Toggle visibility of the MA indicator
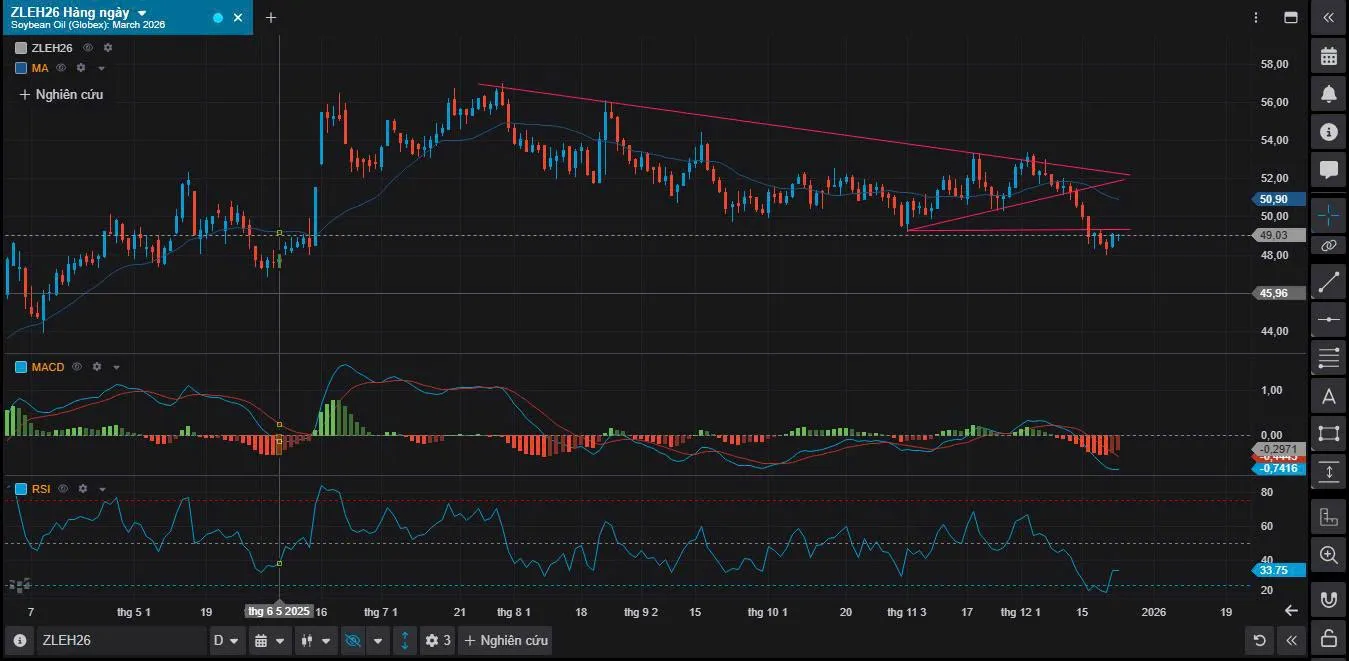This screenshot has width=1349, height=661. [x=61, y=68]
